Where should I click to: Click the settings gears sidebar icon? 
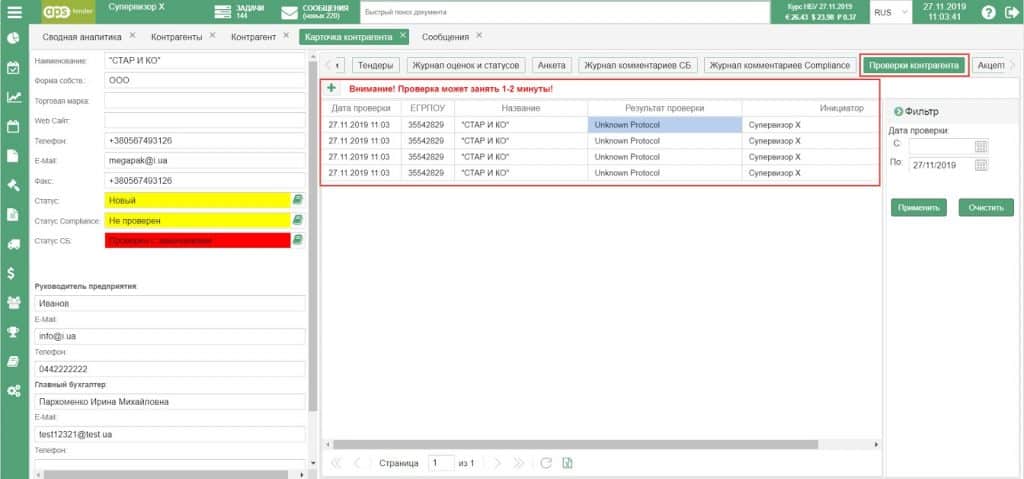click(14, 389)
